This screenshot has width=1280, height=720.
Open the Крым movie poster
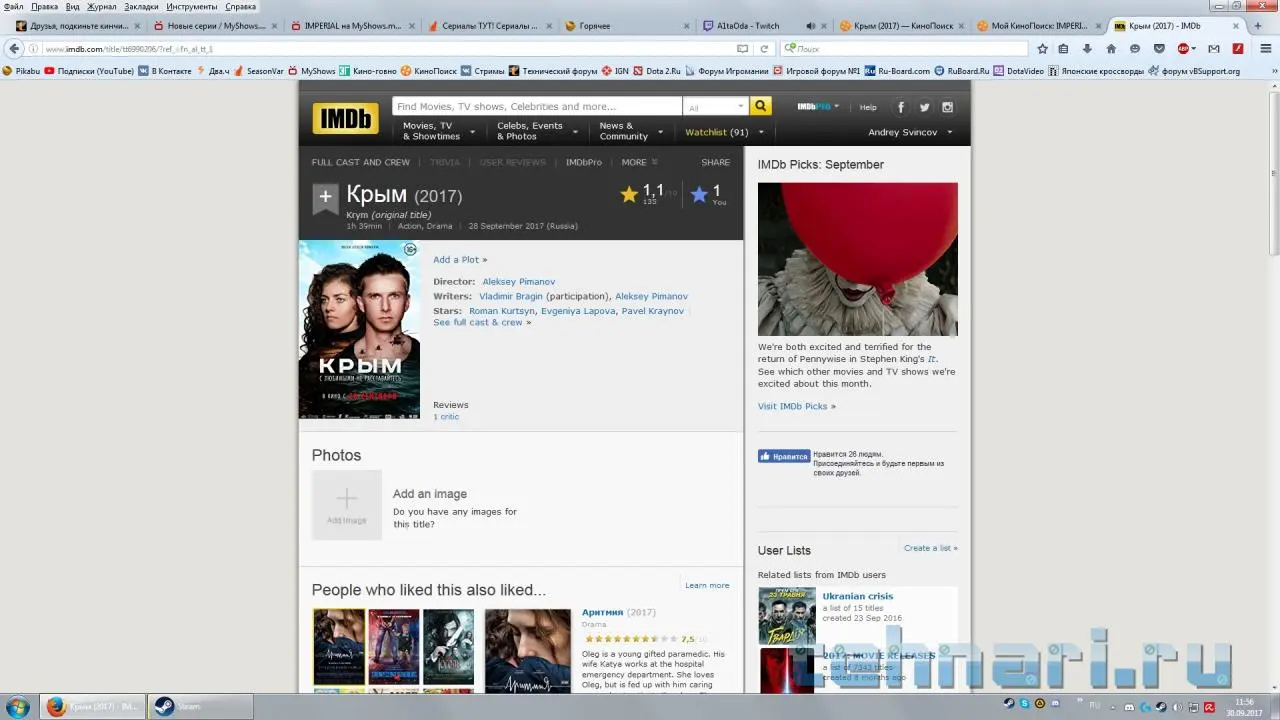pyautogui.click(x=359, y=330)
